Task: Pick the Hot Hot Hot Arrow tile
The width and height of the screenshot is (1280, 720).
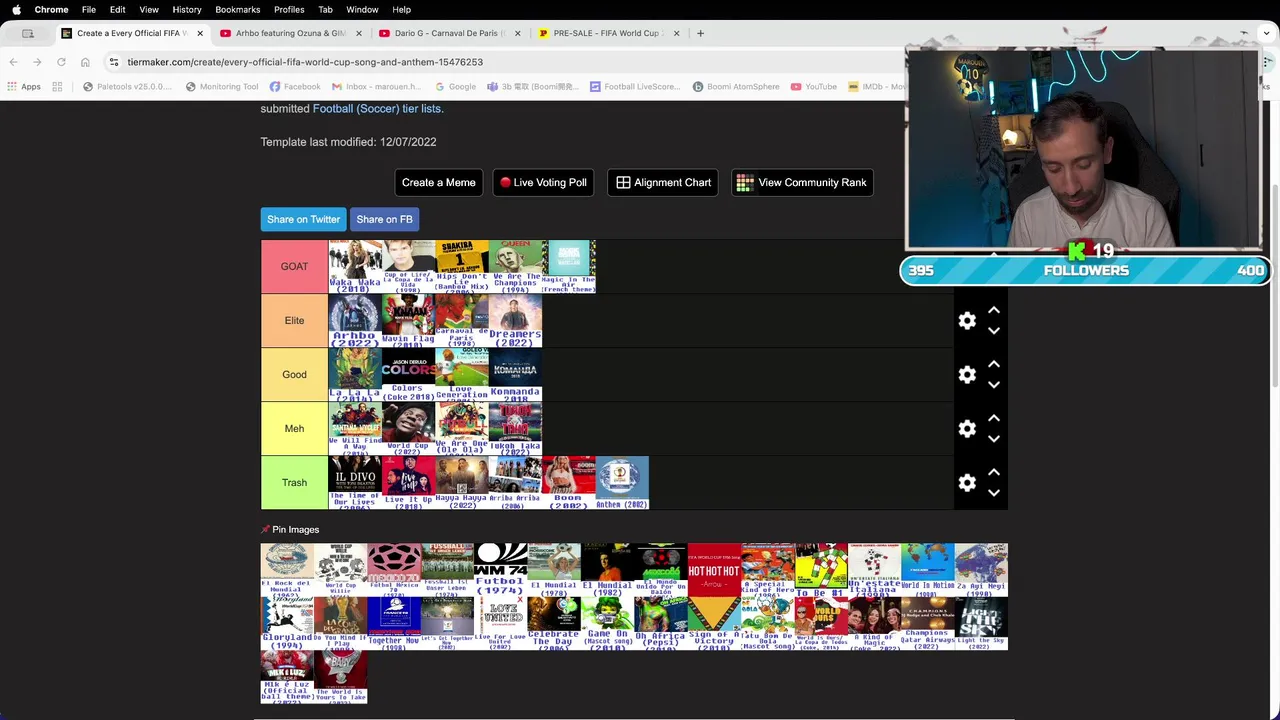Action: pos(714,570)
